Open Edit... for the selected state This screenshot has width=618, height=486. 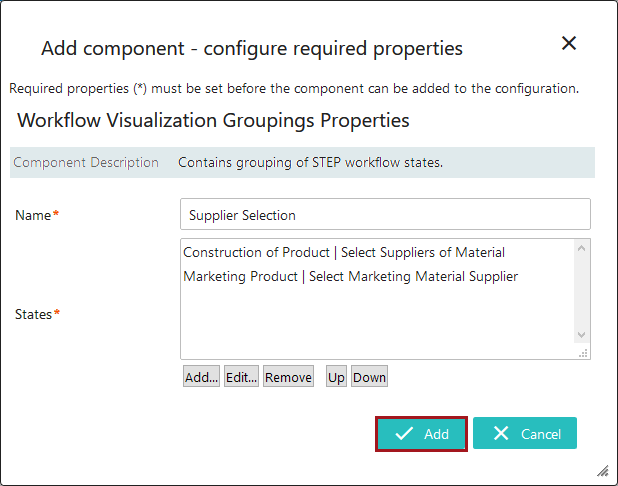pos(240,377)
